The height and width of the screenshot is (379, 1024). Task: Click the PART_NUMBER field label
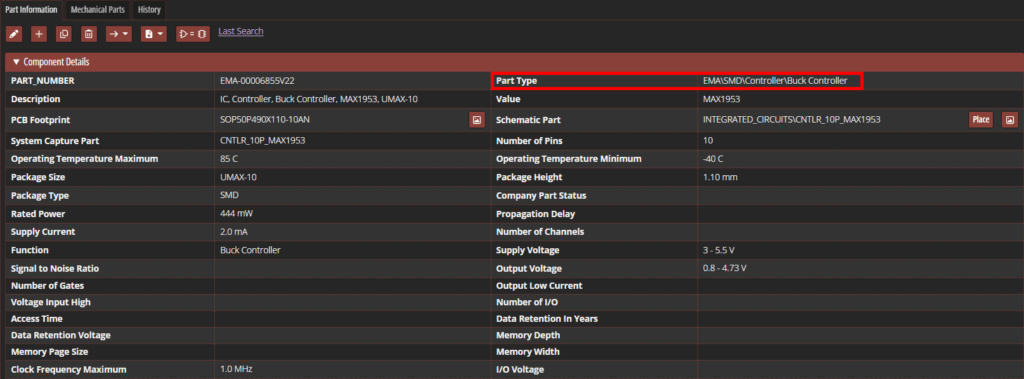tap(42, 81)
